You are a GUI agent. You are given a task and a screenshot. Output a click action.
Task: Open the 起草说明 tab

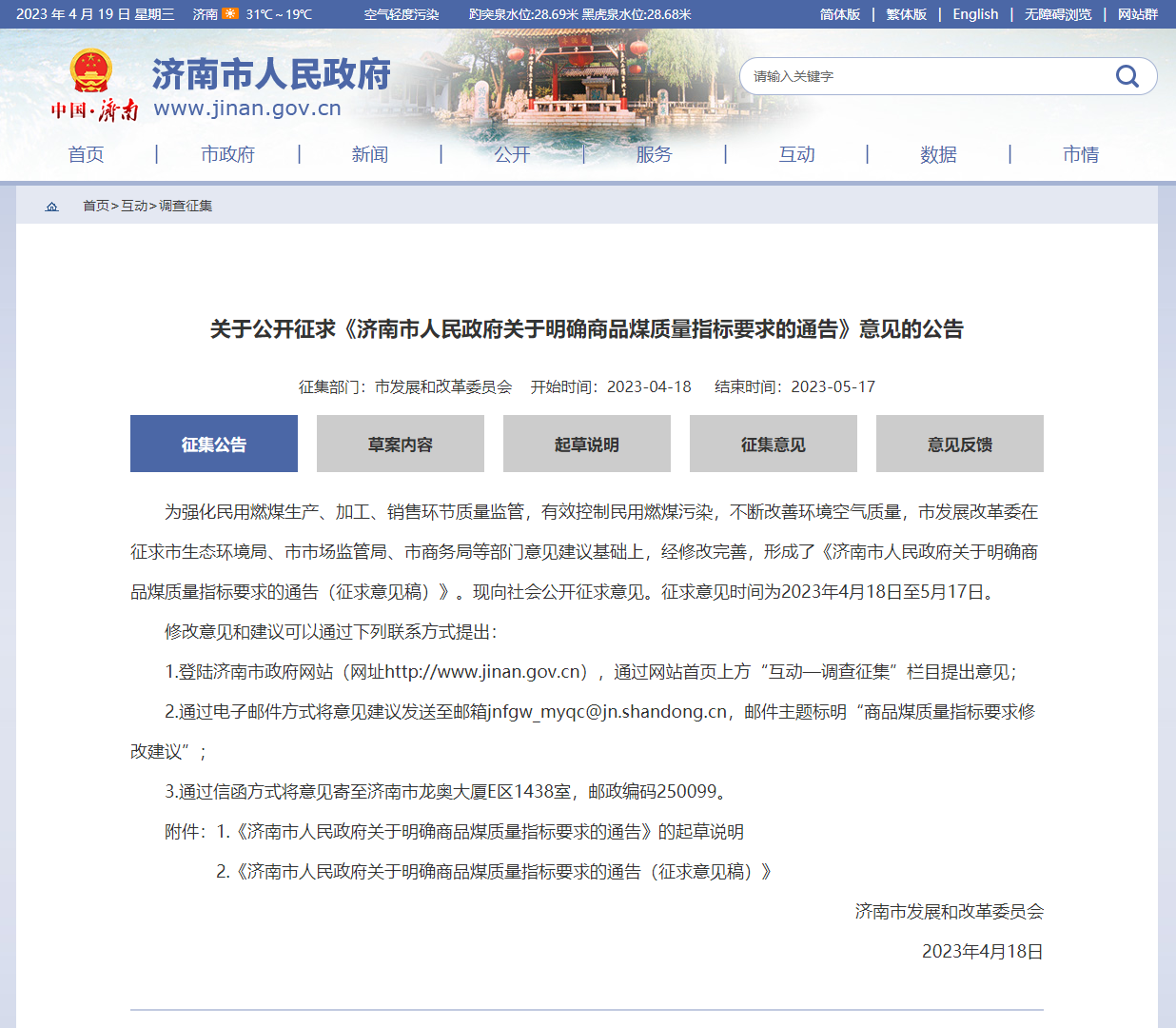pos(586,443)
